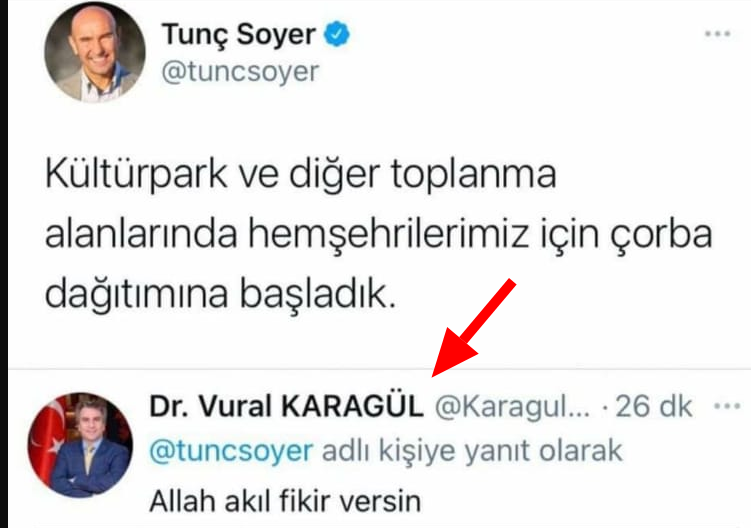
Task: Click the truncated @Karagul... handle
Action: tap(512, 407)
